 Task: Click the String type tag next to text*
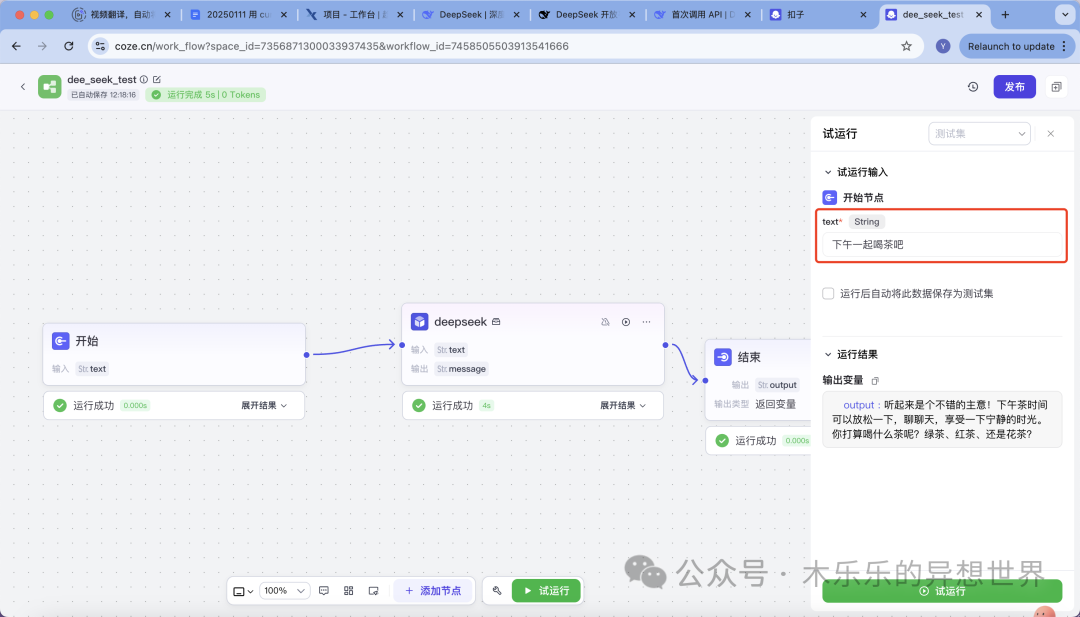(x=866, y=222)
